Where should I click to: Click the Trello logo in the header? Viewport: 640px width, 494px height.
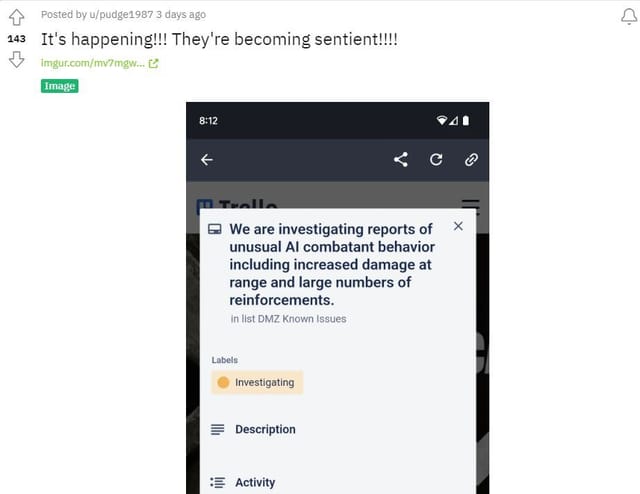(237, 204)
